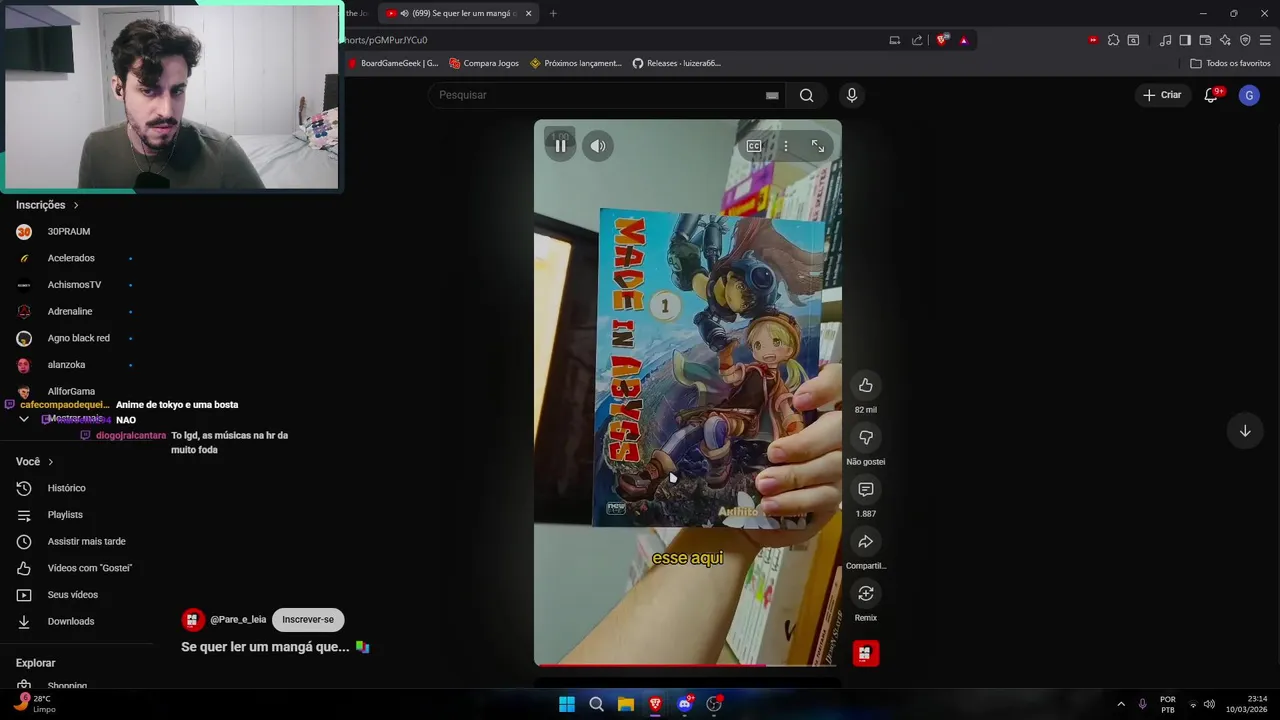Click the Criar create button
Image resolution: width=1280 pixels, height=720 pixels.
(x=1162, y=95)
